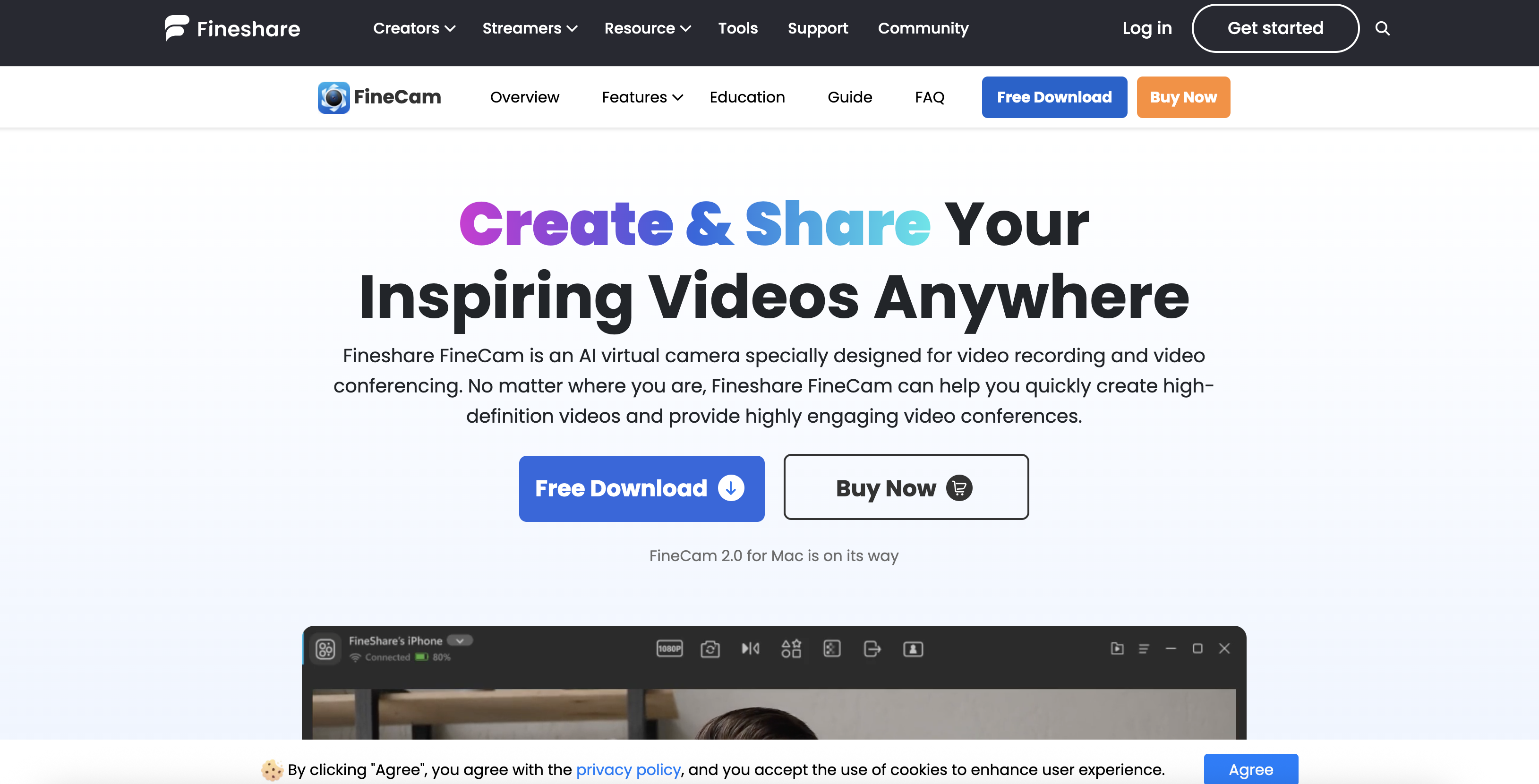
Task: Click the camera switch icon in FineCam toolbar
Action: click(x=710, y=648)
